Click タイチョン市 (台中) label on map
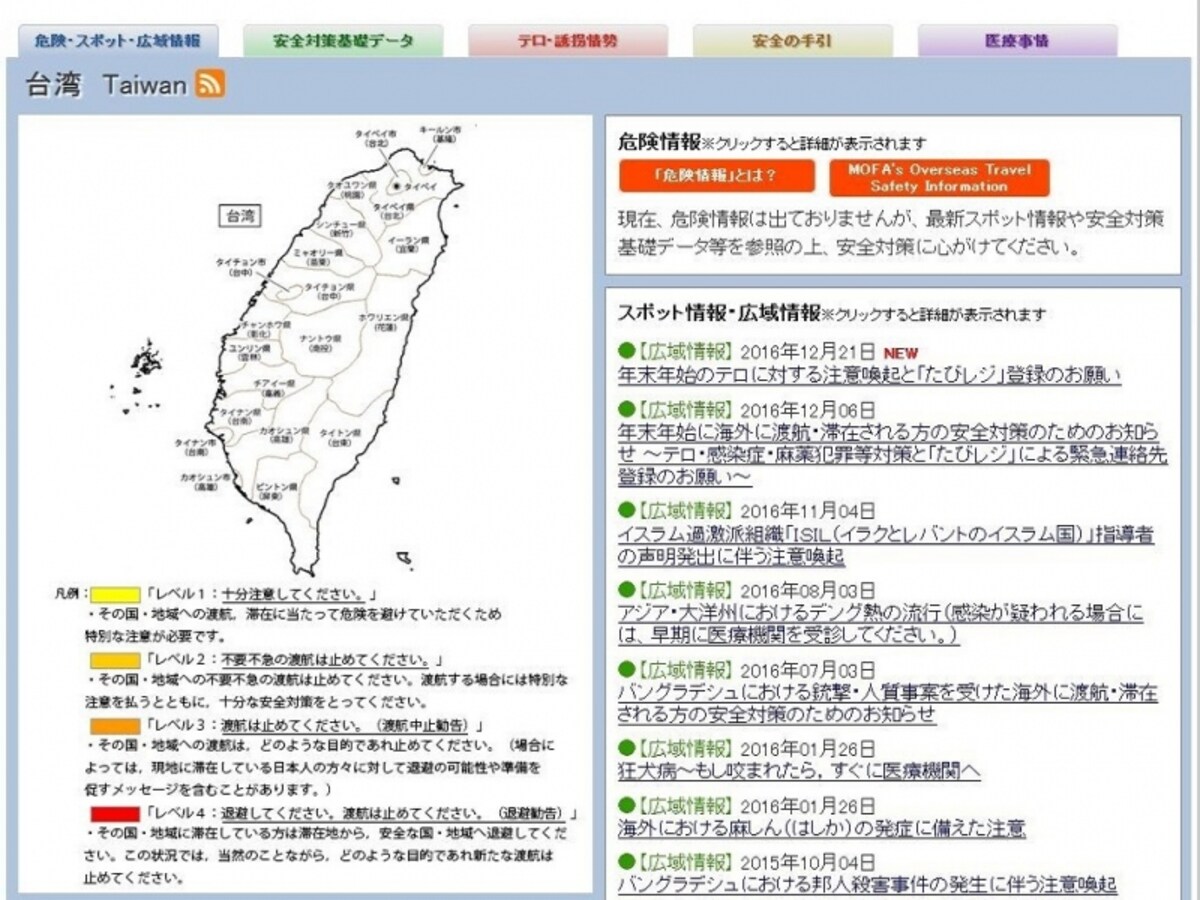 pos(240,267)
